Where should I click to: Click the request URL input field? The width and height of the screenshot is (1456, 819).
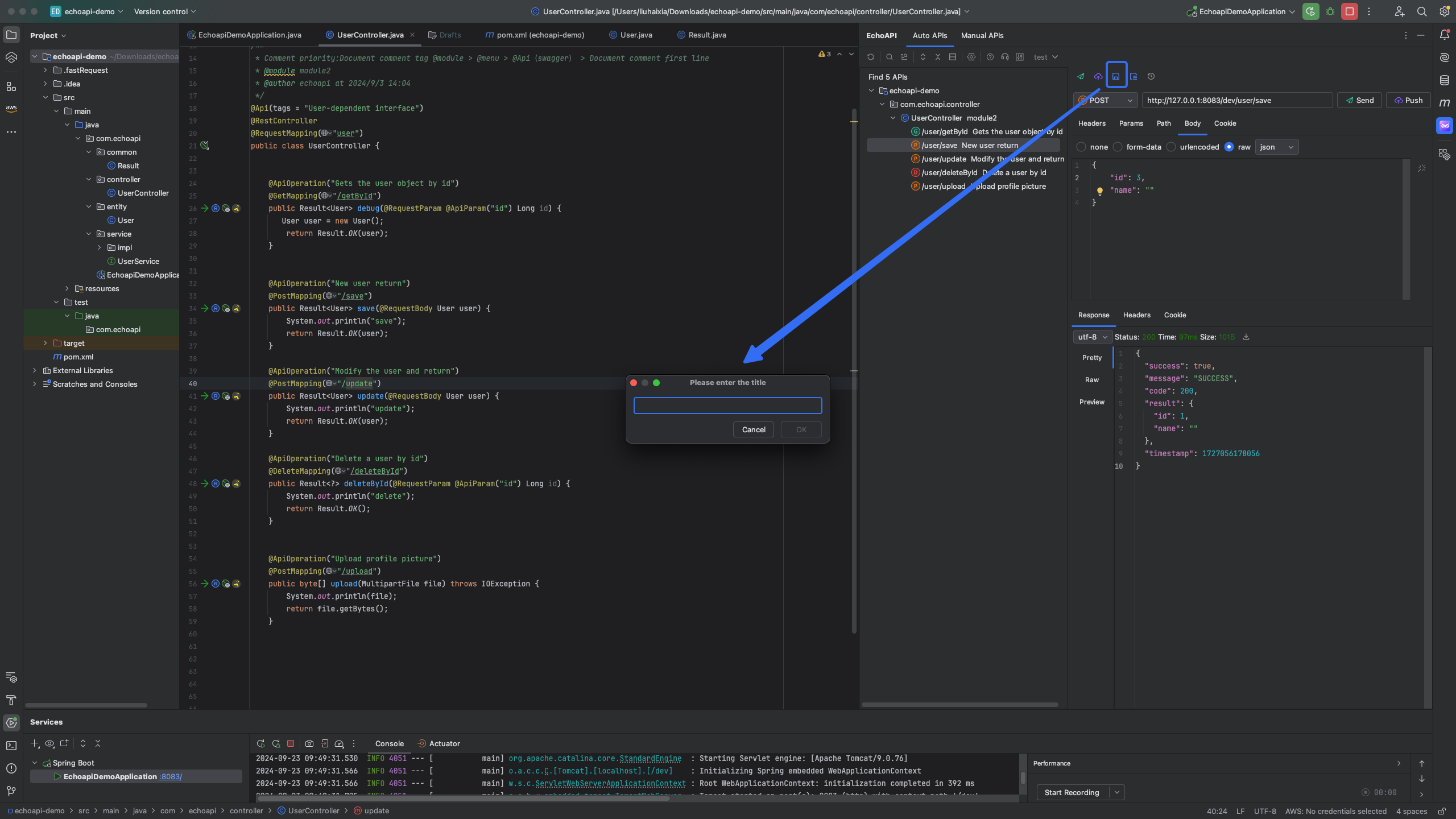(x=1237, y=100)
